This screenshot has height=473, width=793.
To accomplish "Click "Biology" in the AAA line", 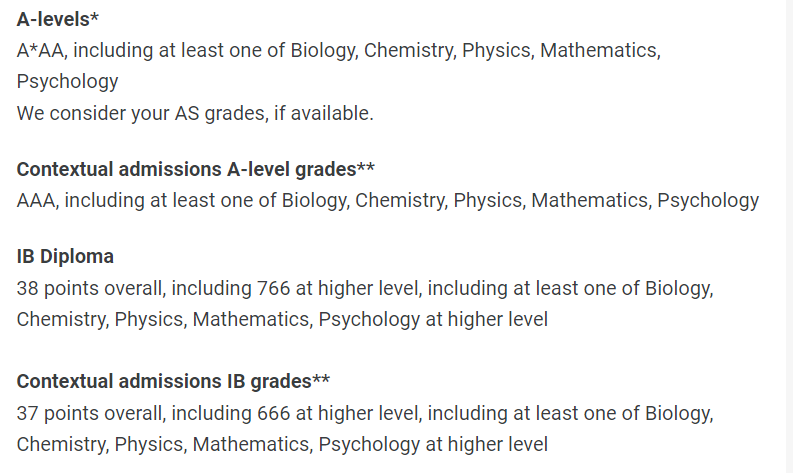I will click(312, 200).
